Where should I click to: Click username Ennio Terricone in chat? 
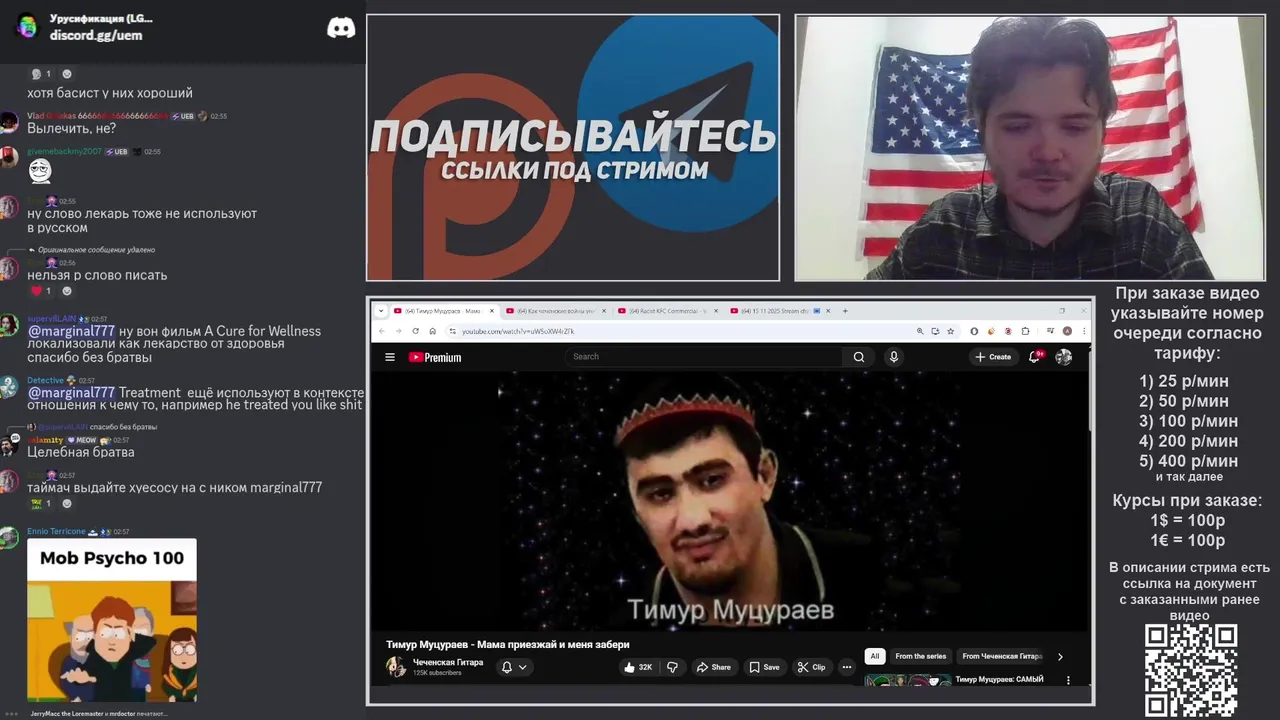(56, 532)
